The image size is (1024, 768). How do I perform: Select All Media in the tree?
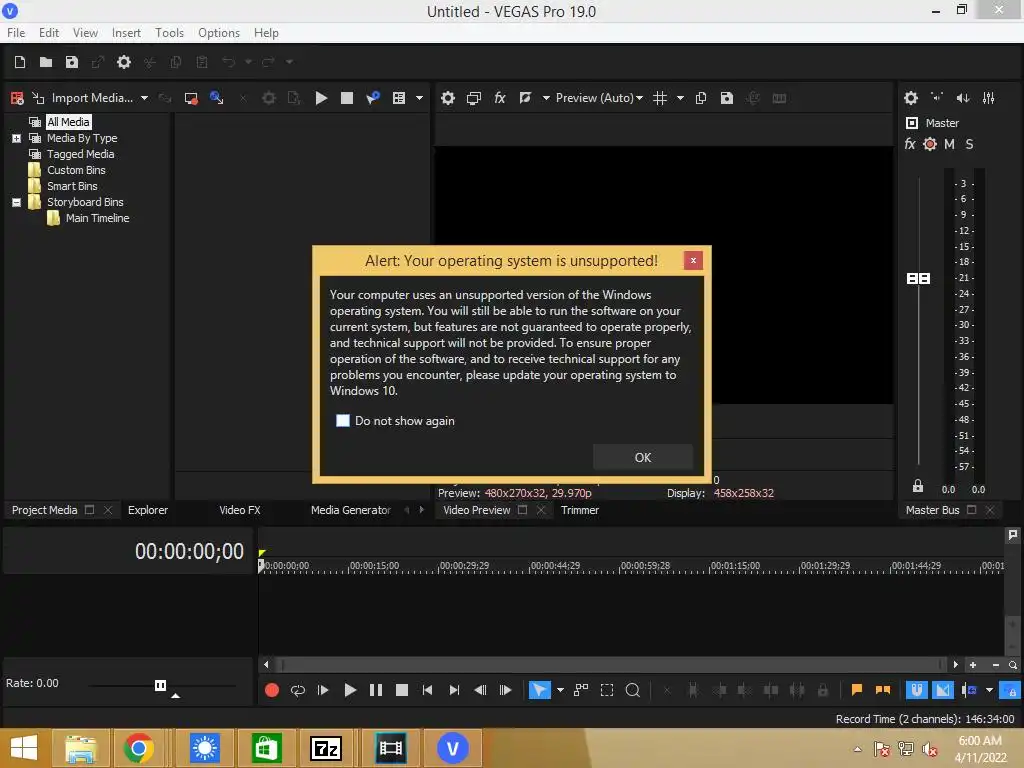68,122
